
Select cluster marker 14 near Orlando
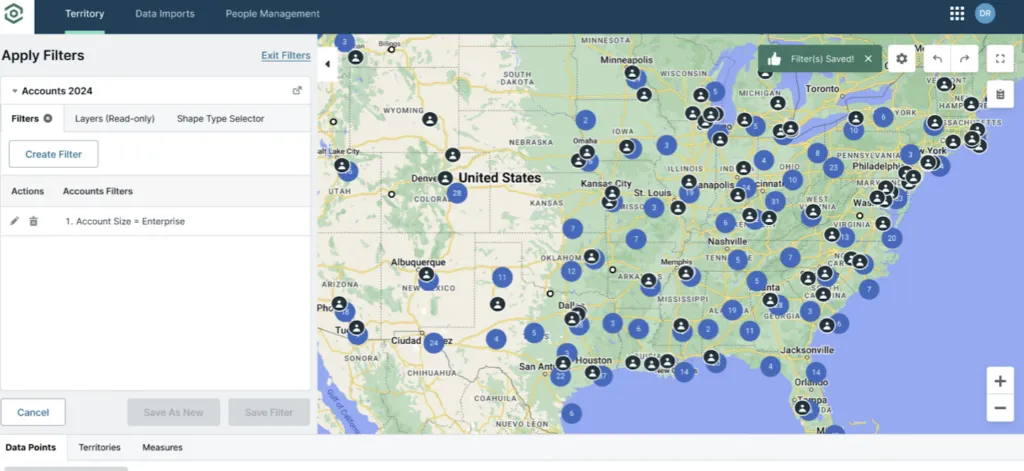[x=816, y=372]
